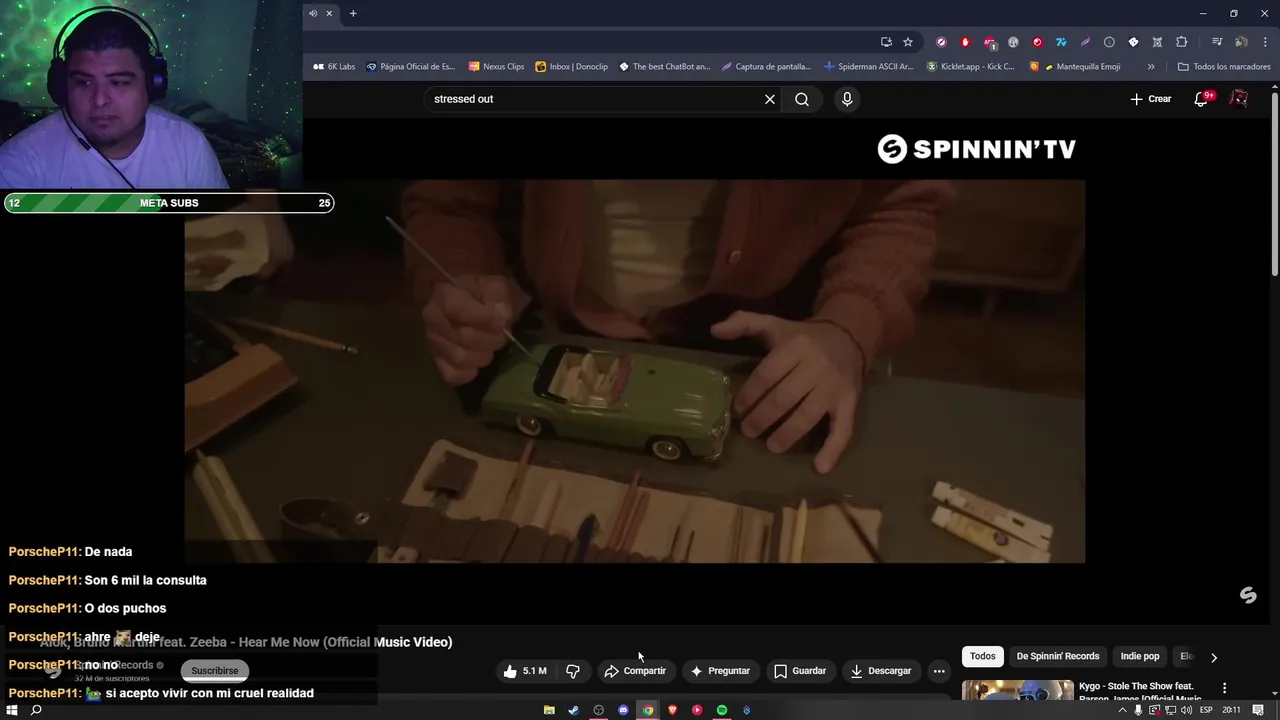This screenshot has height=720, width=1280.
Task: Show more filter chips with right arrow
Action: click(1214, 657)
